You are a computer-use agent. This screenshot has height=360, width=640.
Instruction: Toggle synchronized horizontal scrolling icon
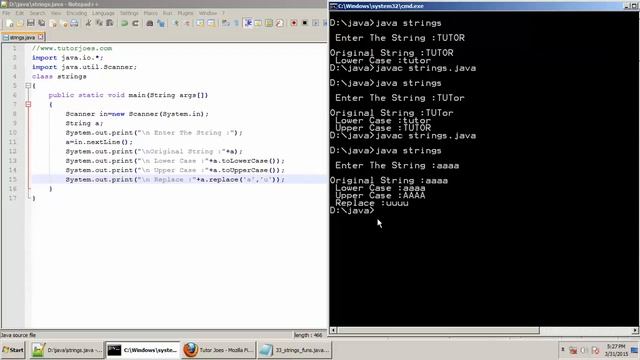click(211, 23)
